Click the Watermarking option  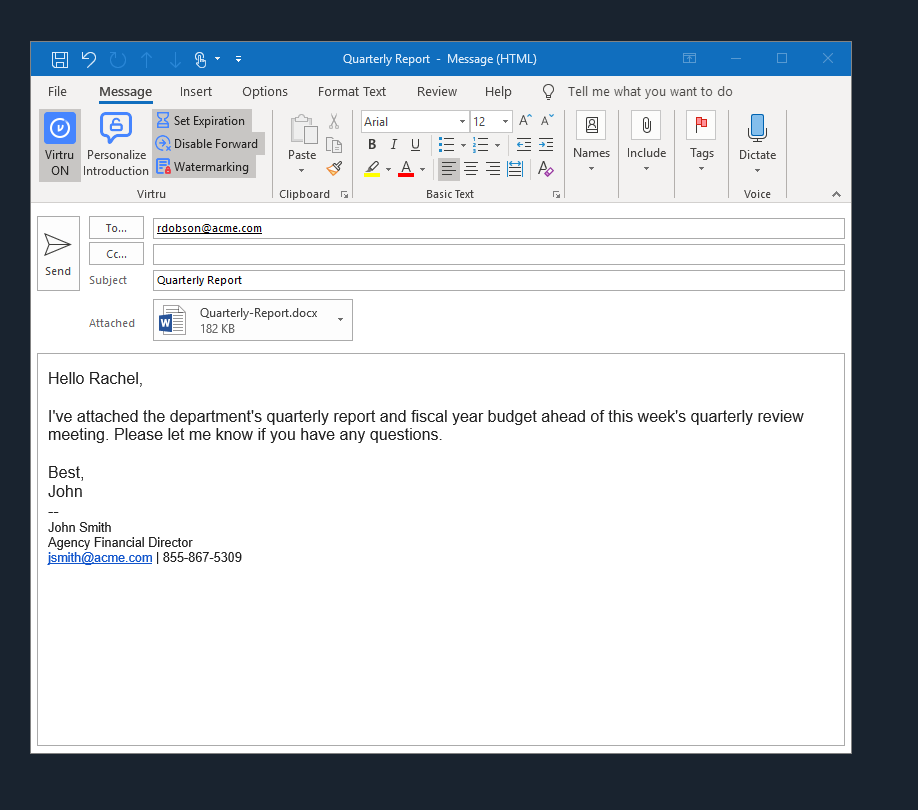pyautogui.click(x=203, y=167)
